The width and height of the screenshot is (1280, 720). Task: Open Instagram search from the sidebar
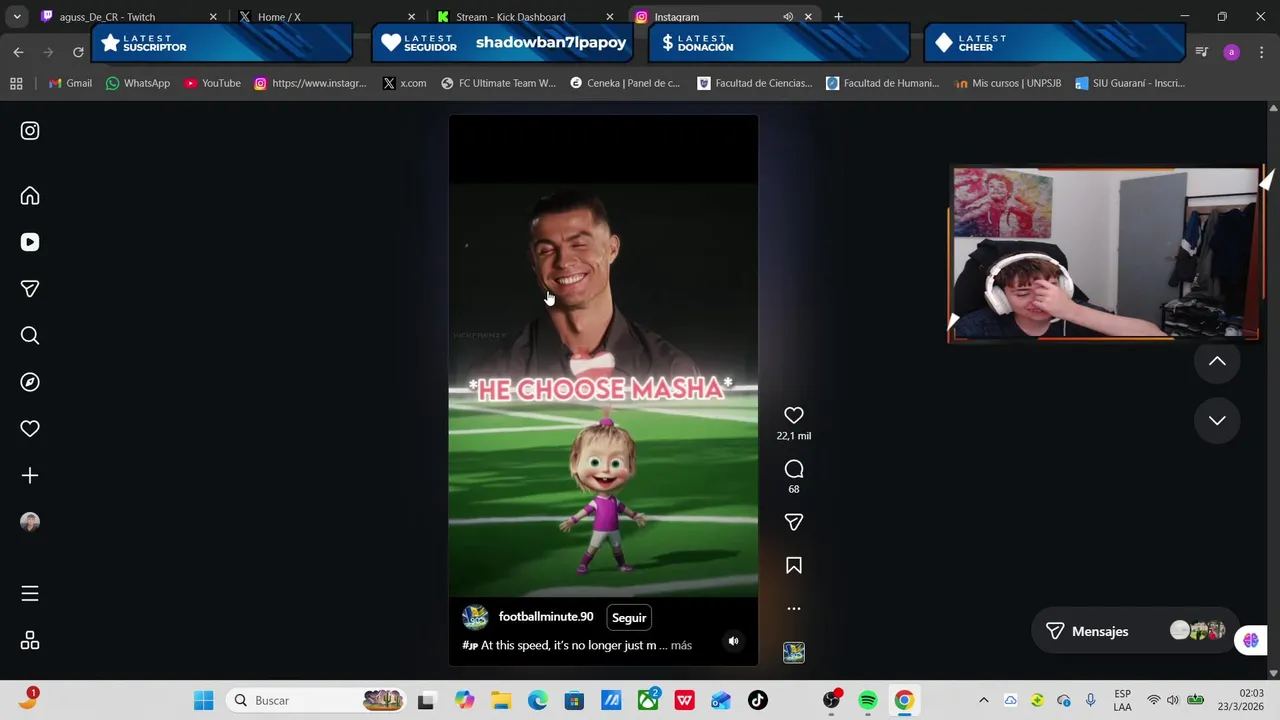[30, 336]
